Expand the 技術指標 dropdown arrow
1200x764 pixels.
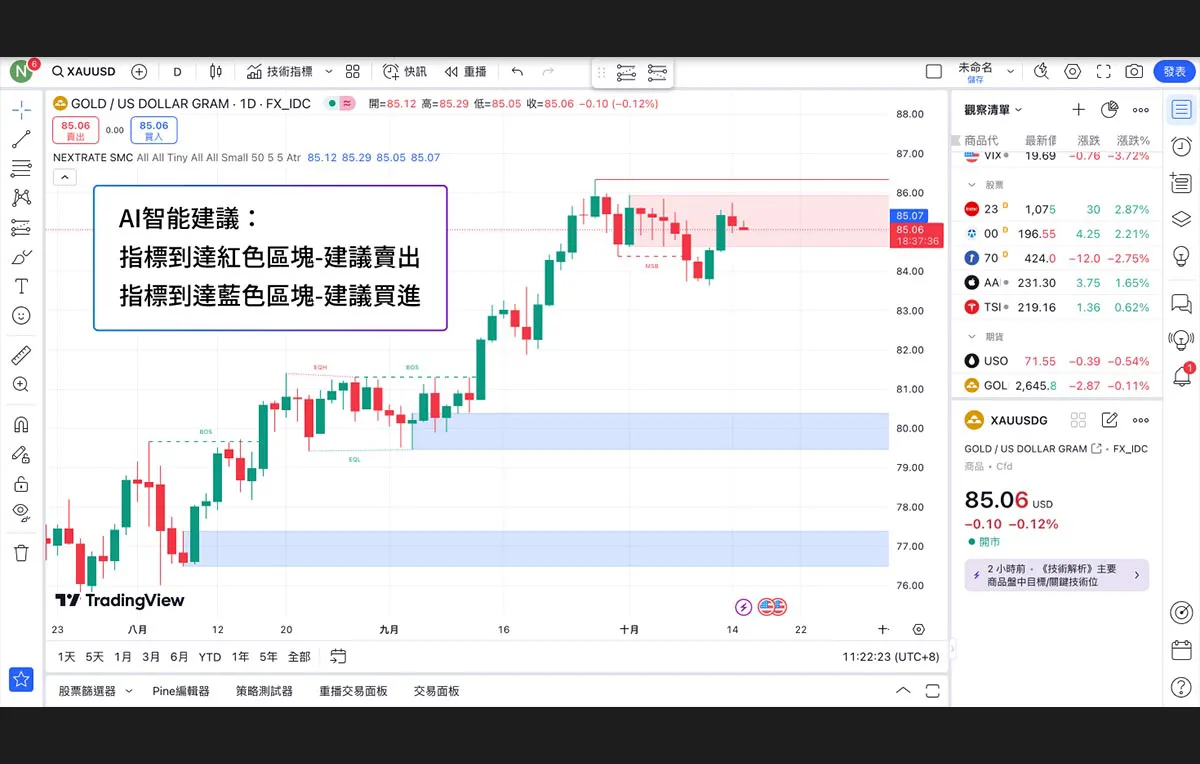tap(328, 72)
